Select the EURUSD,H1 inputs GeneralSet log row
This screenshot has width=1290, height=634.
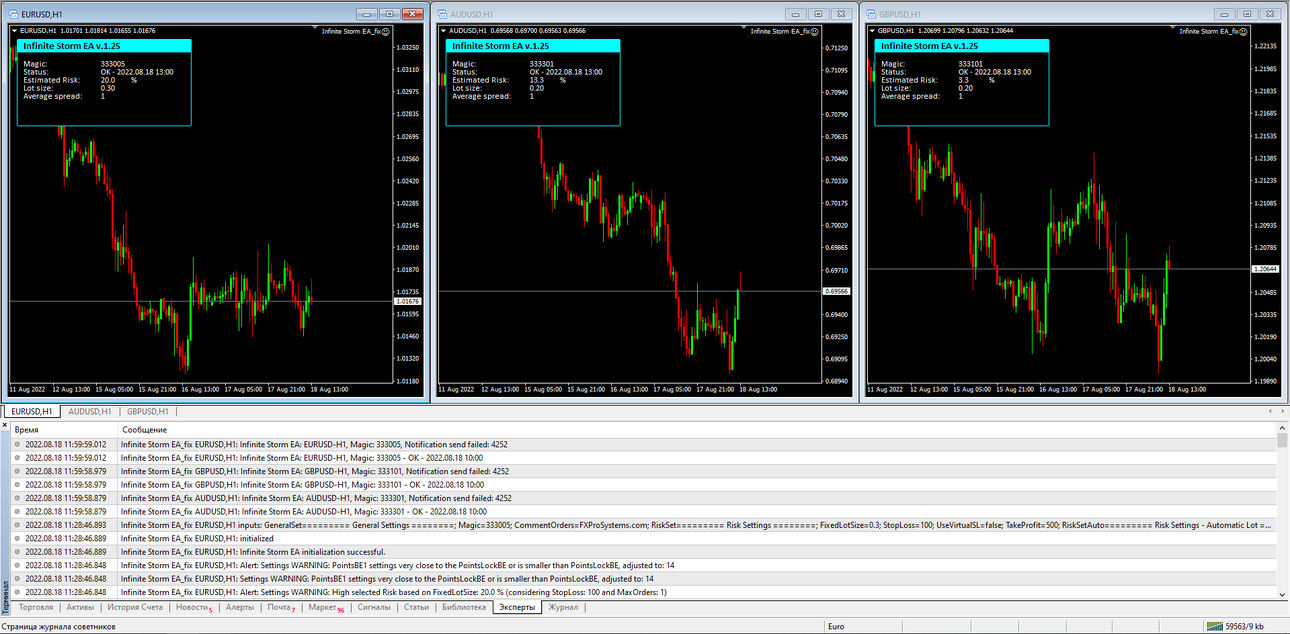[x=644, y=524]
